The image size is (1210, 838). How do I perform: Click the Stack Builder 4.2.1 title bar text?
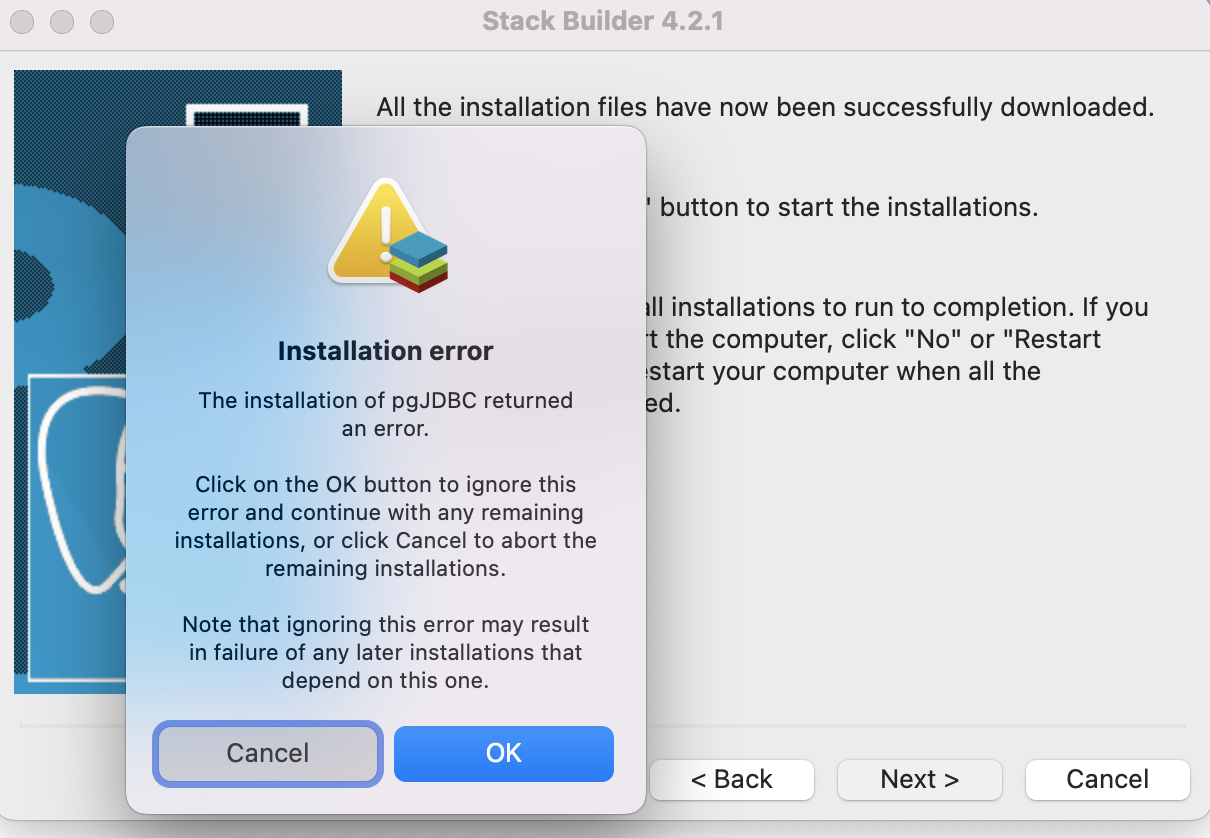click(603, 21)
